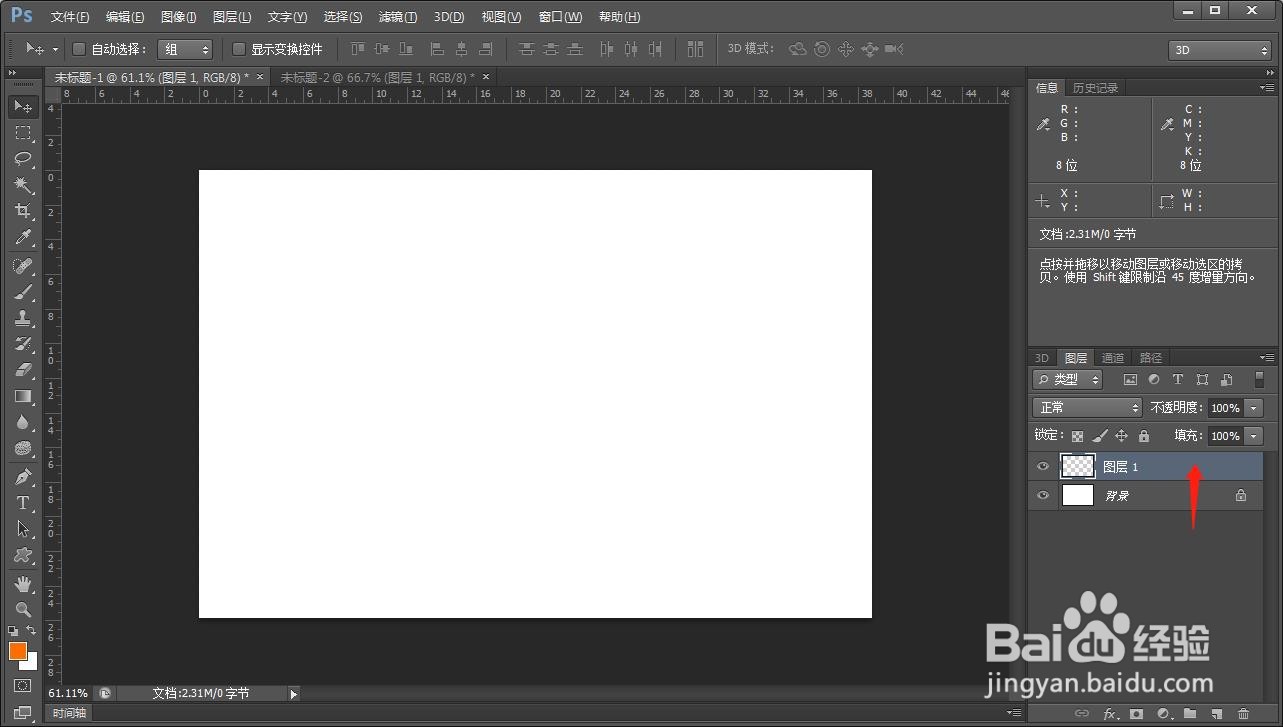Switch to the 未标题-2 document tab

point(377,77)
